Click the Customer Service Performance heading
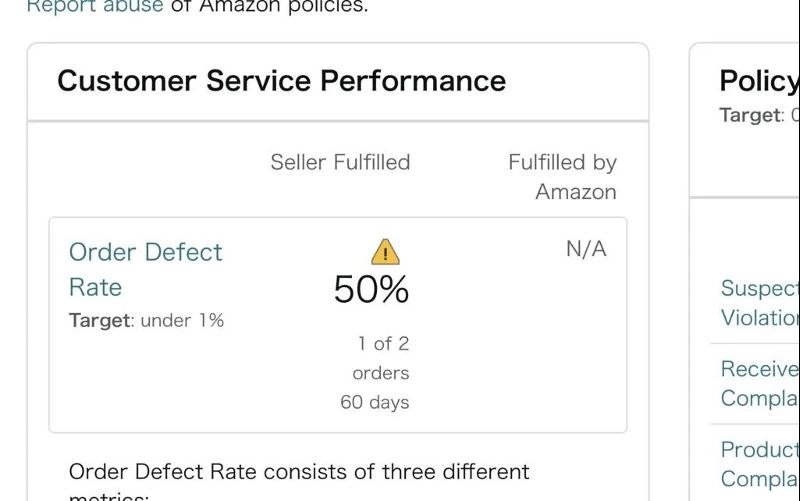The width and height of the screenshot is (800, 501). pos(281,81)
